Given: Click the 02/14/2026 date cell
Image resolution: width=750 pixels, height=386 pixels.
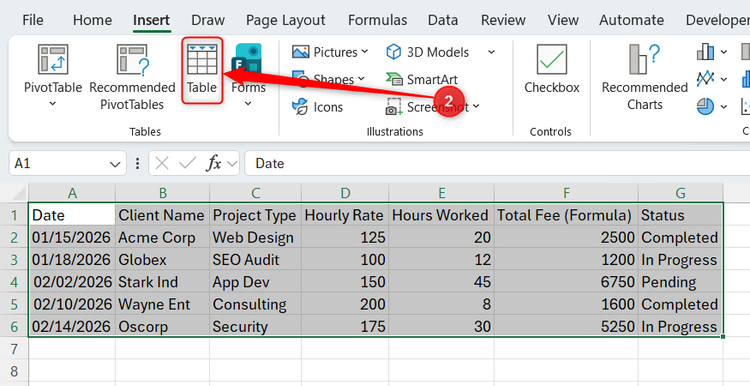Looking at the screenshot, I should [x=72, y=326].
